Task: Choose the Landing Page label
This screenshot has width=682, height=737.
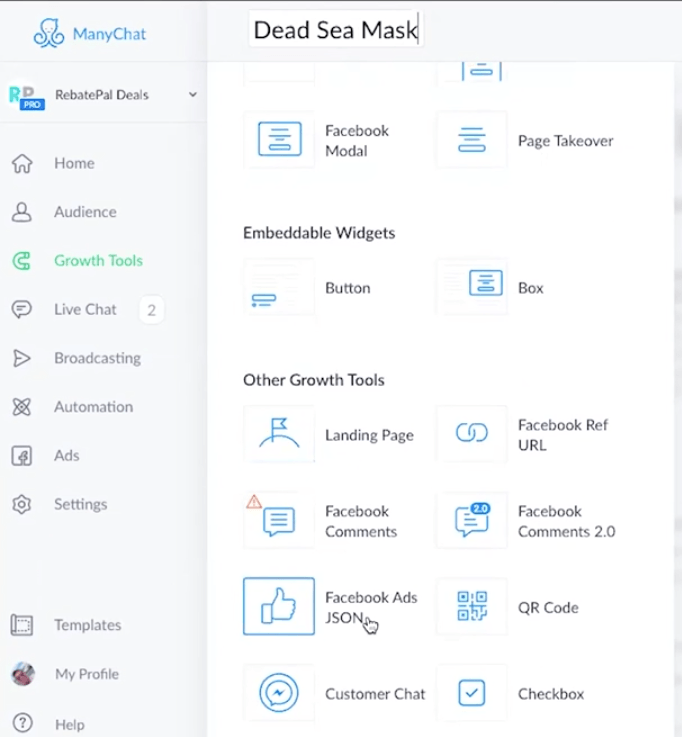Action: pyautogui.click(x=369, y=435)
